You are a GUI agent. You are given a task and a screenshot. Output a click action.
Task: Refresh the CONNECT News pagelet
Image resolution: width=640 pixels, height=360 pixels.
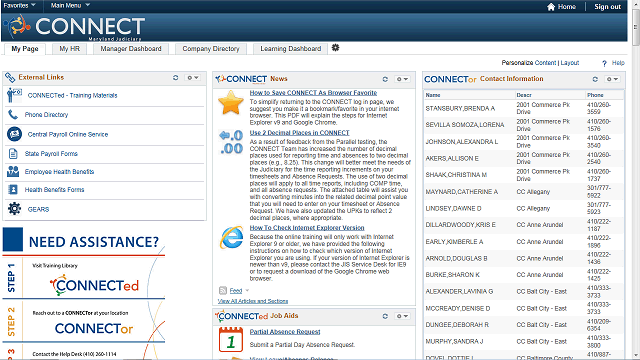[385, 79]
